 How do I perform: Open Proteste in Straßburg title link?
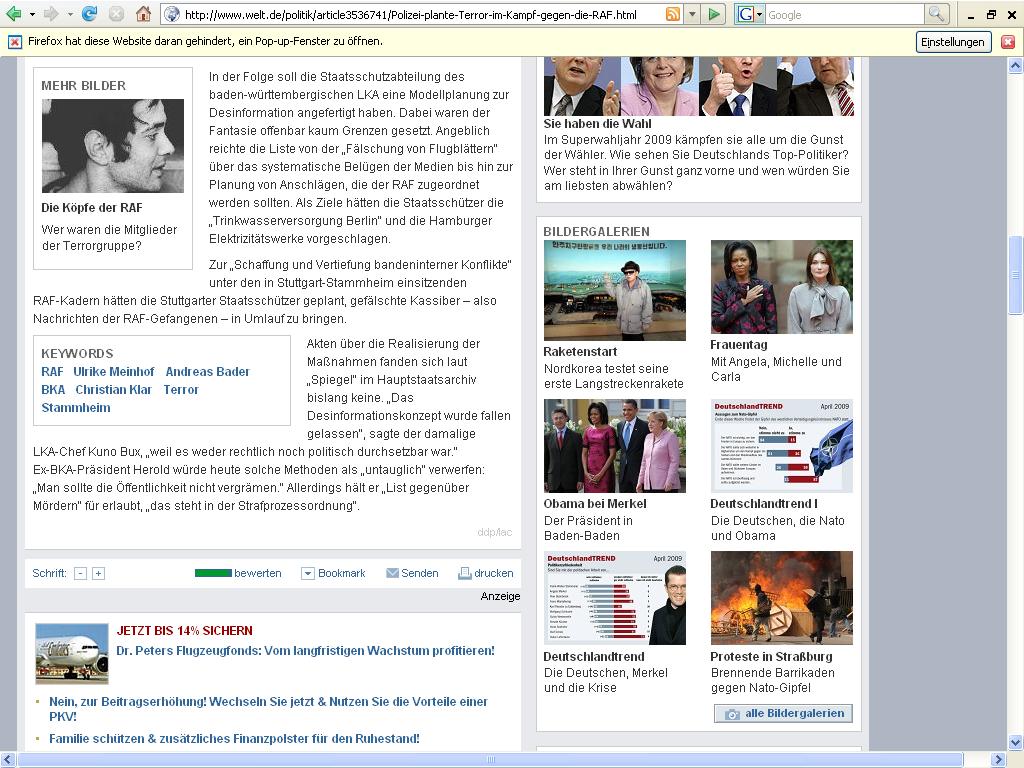coord(772,657)
